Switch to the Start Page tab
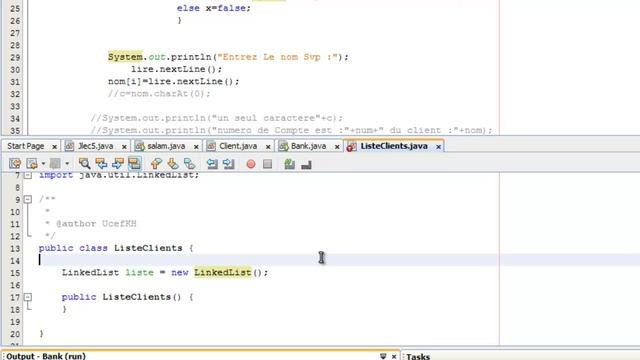Image resolution: width=640 pixels, height=360 pixels. pos(25,146)
